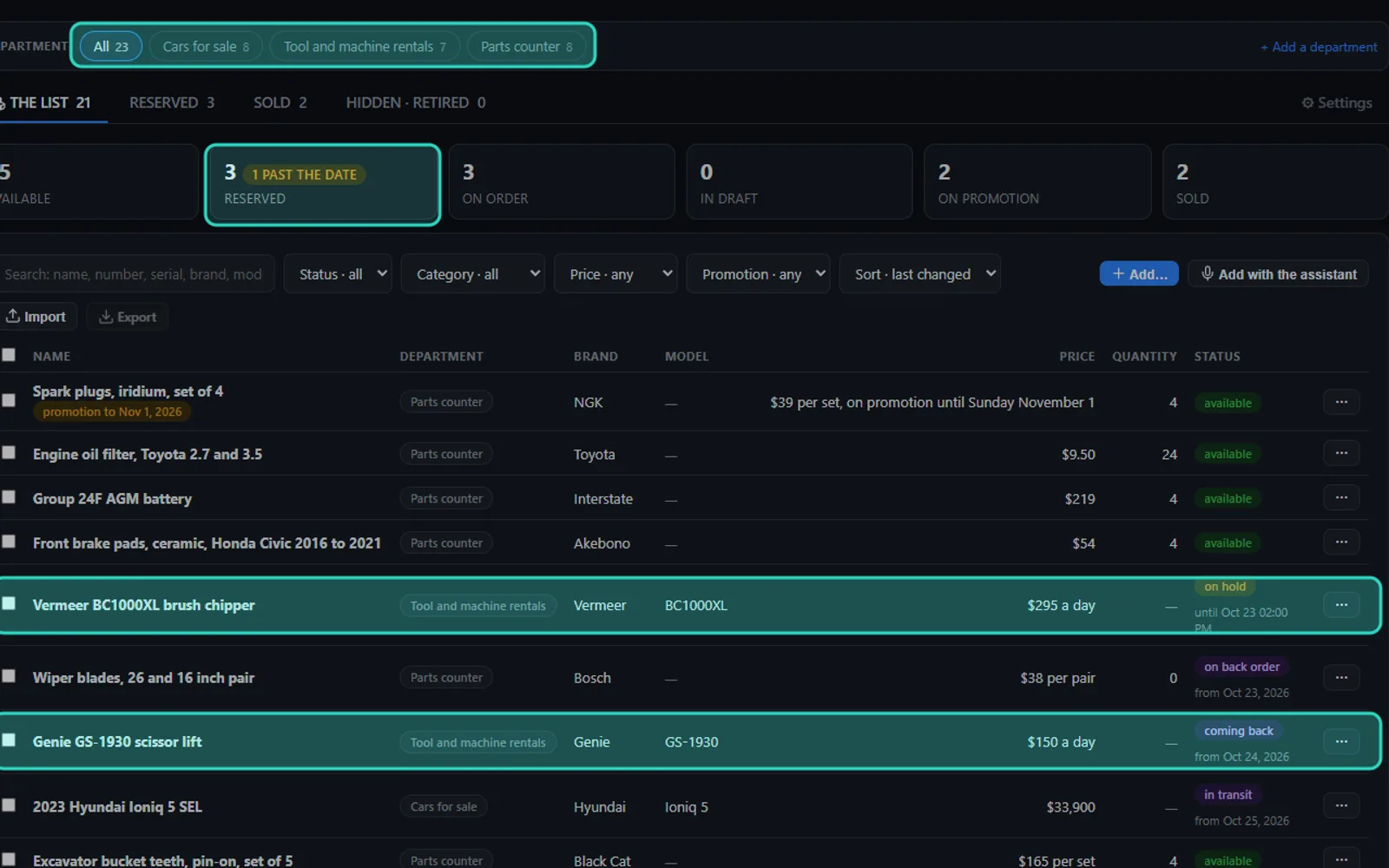1389x868 pixels.
Task: Open the Category all dropdown
Action: (x=473, y=274)
